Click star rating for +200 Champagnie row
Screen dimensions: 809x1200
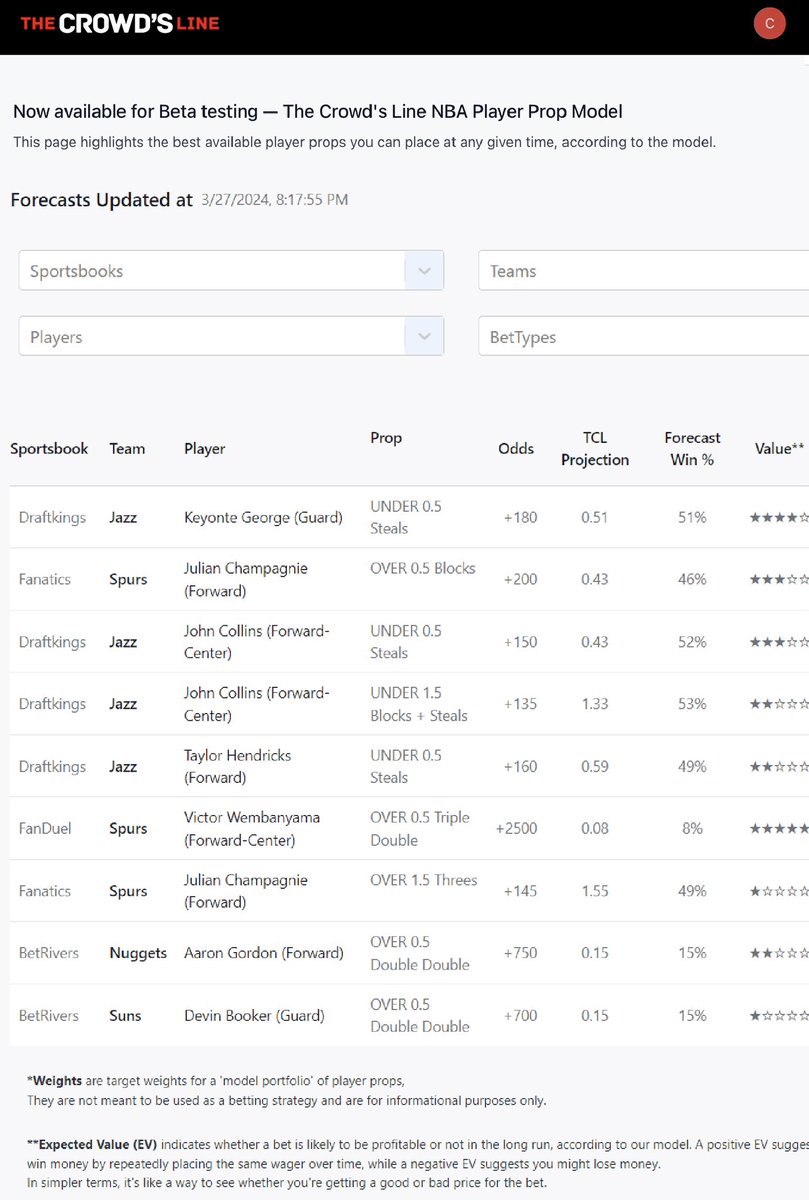point(779,579)
